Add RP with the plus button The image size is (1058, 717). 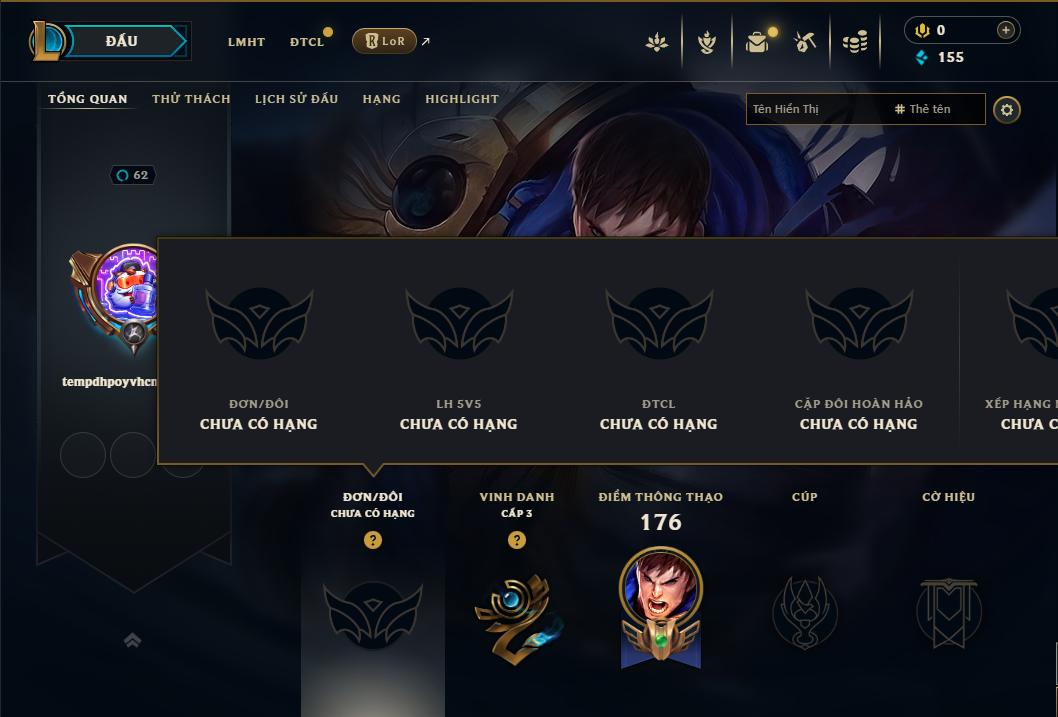click(x=1005, y=30)
